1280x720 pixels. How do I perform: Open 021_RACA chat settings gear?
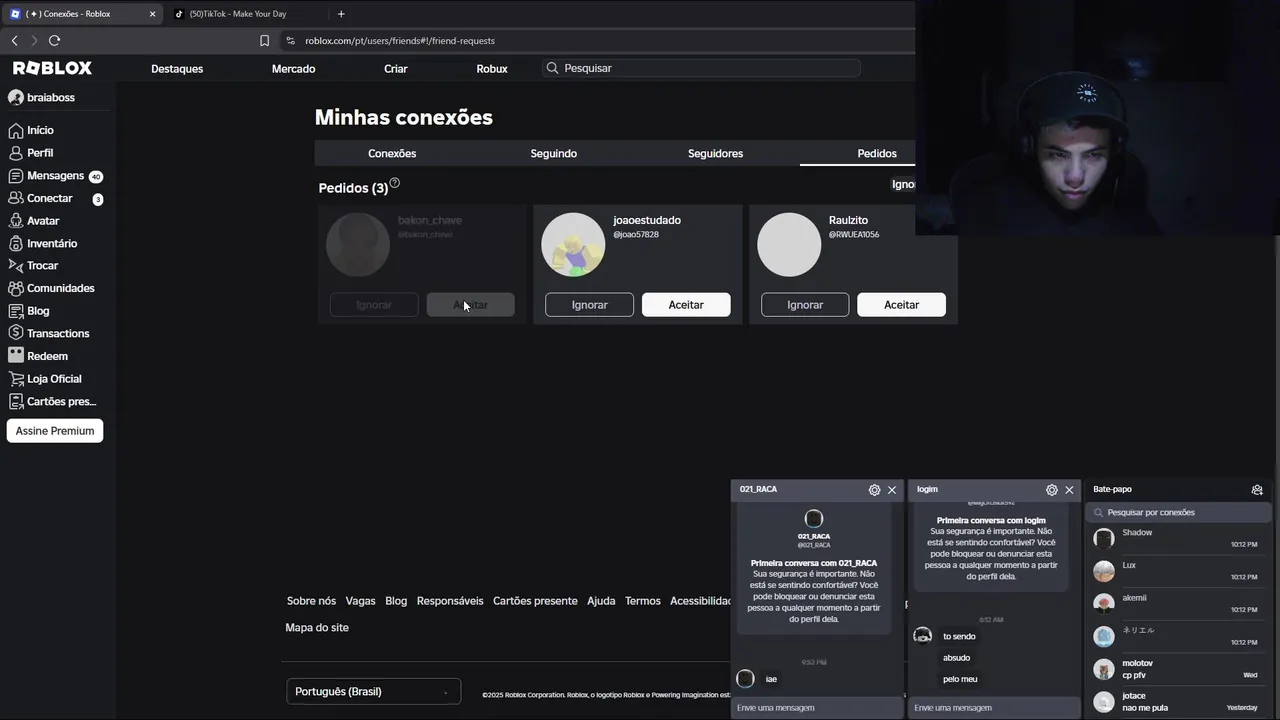[x=874, y=490]
